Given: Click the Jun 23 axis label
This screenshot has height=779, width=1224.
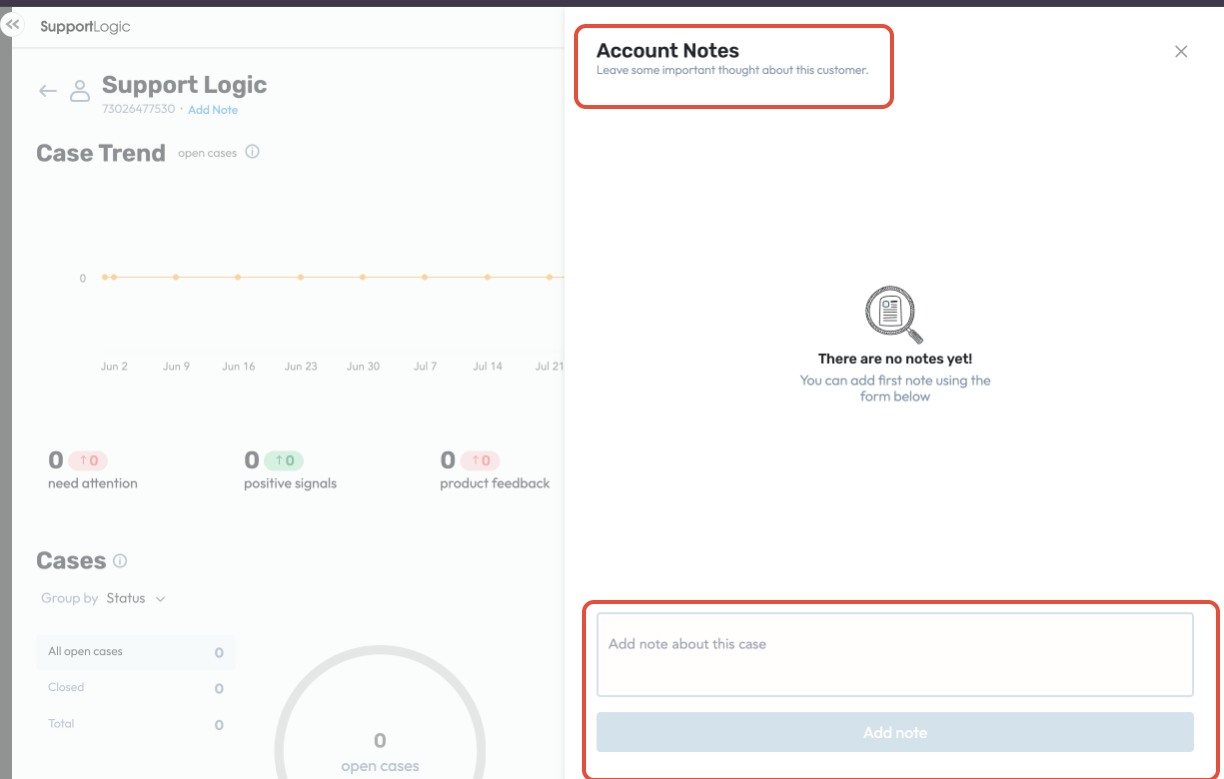Looking at the screenshot, I should pos(300,367).
